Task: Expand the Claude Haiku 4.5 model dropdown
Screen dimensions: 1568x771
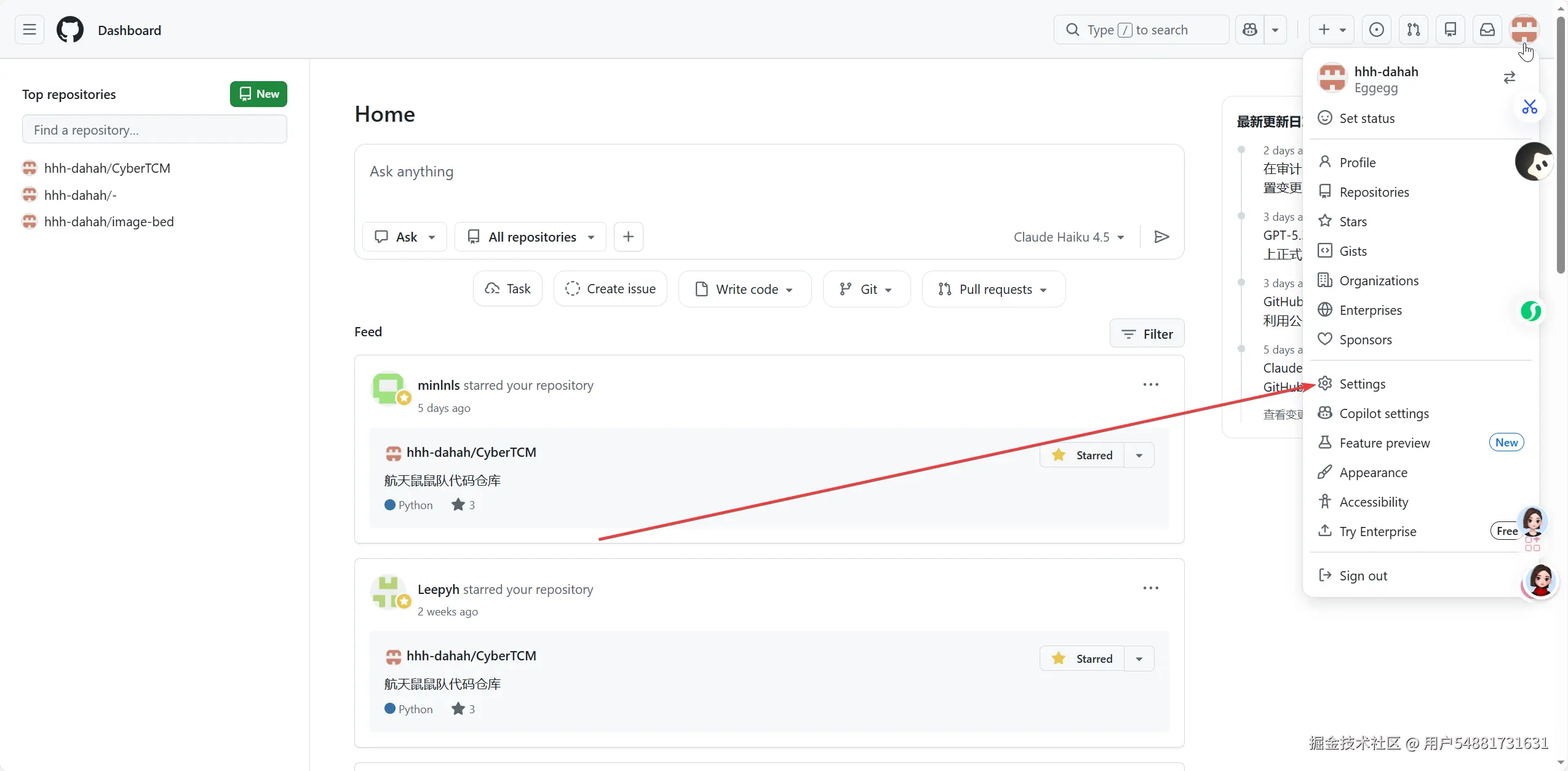Action: (x=1069, y=237)
